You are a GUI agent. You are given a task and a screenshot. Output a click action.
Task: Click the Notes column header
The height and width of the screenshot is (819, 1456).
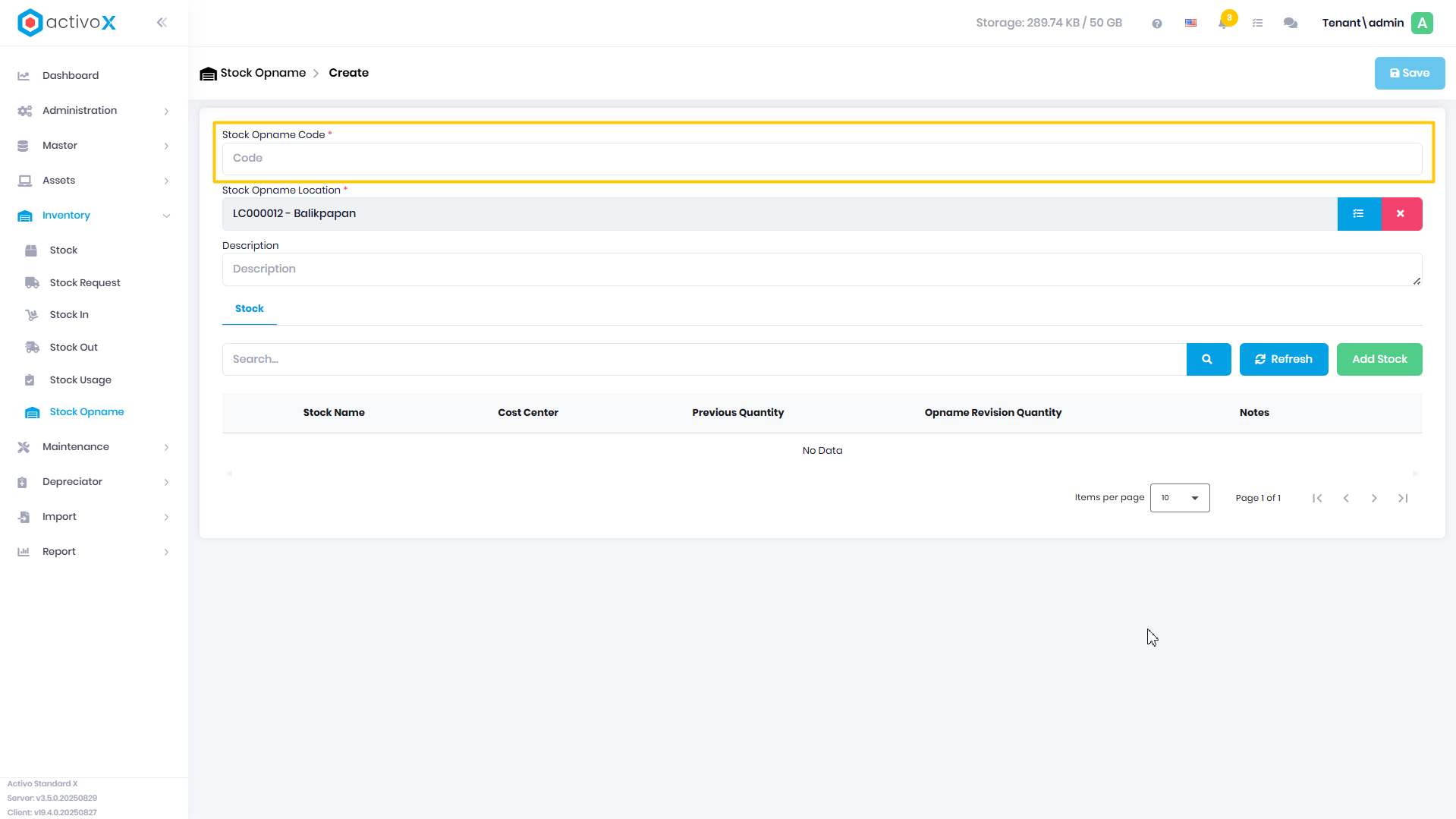coord(1254,413)
